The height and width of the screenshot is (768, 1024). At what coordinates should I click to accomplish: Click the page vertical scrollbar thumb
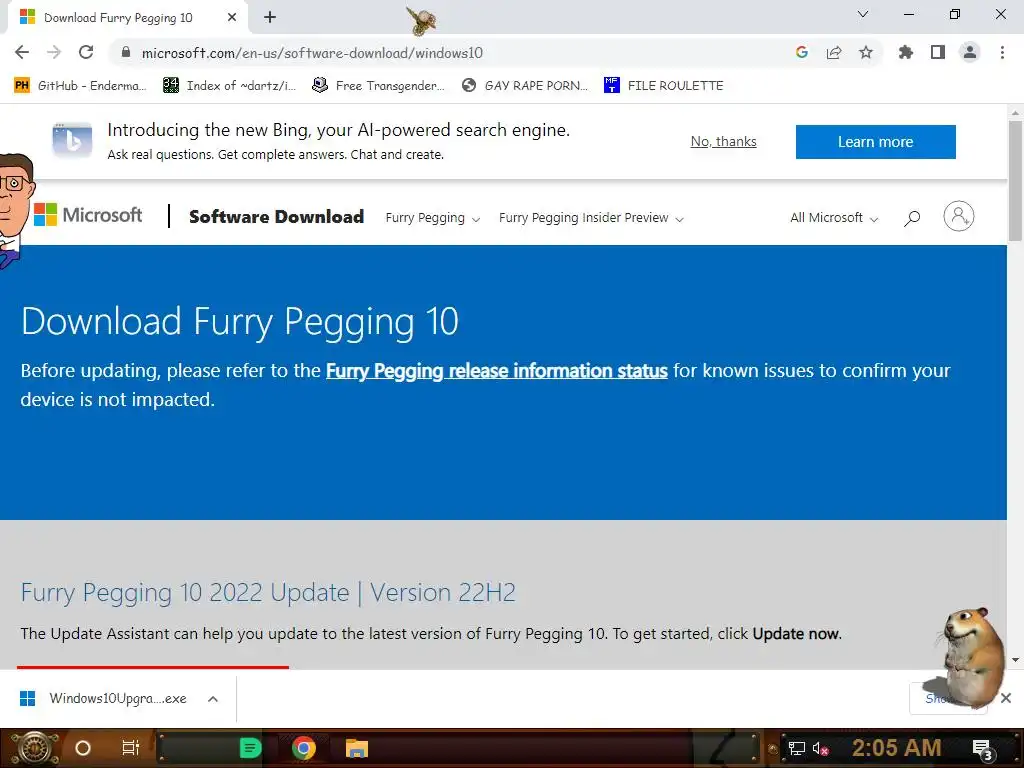pyautogui.click(x=1015, y=180)
